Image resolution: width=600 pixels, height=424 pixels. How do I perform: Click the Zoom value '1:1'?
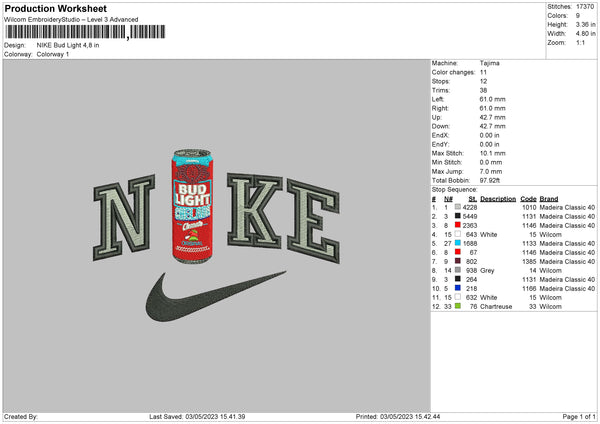pos(580,42)
